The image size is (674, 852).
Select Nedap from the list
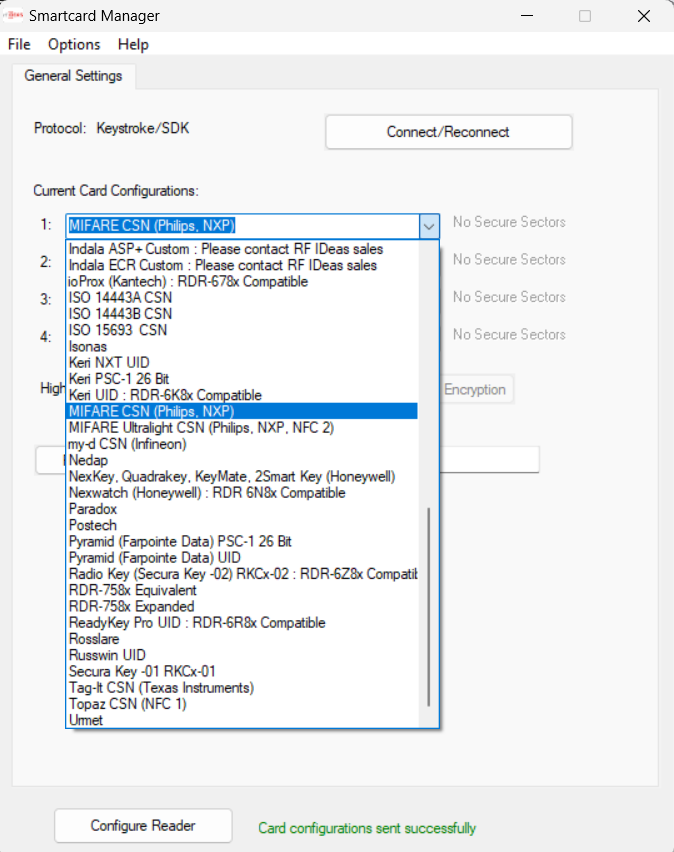pos(242,460)
